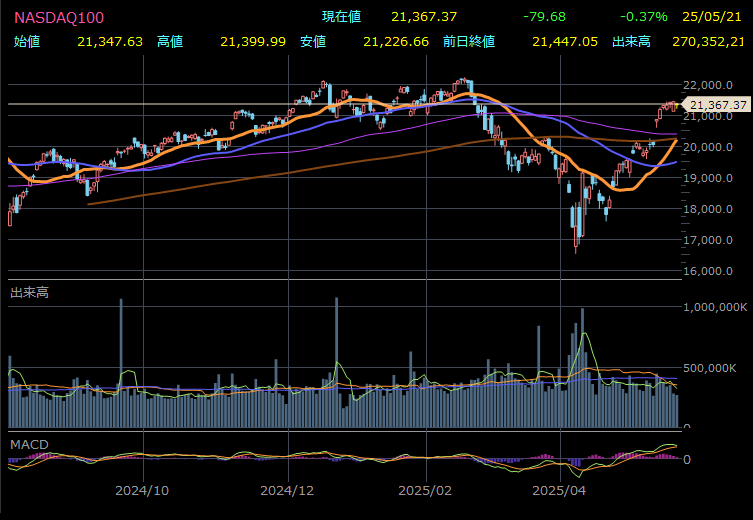Click the 17,000.0 price axis label
Viewport: 753px width, 520px height.
click(x=708, y=240)
